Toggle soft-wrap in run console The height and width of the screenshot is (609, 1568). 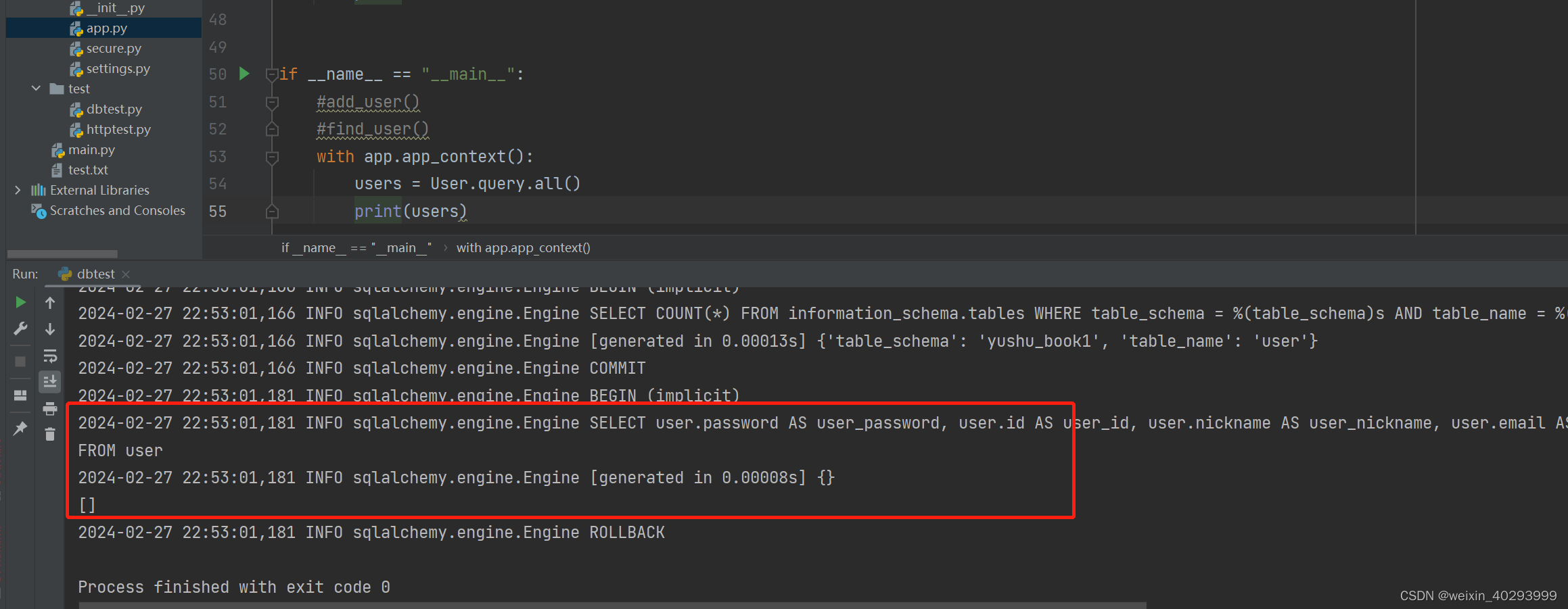(x=50, y=356)
